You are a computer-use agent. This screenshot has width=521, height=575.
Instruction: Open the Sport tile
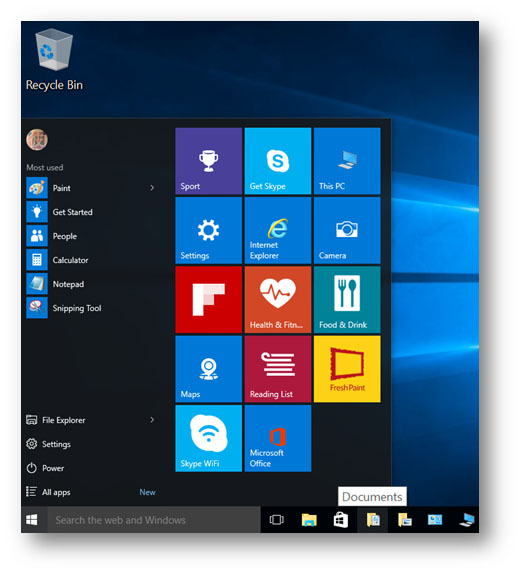click(209, 161)
